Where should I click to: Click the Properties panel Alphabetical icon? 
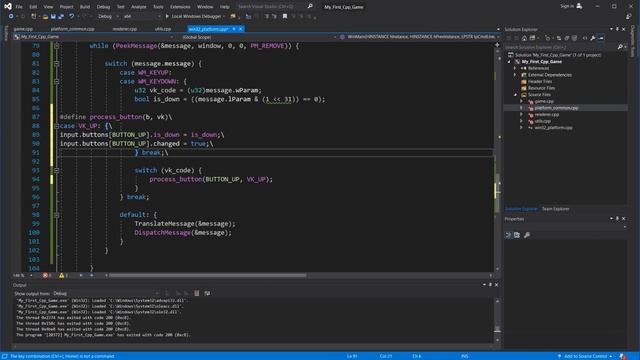pos(517,235)
